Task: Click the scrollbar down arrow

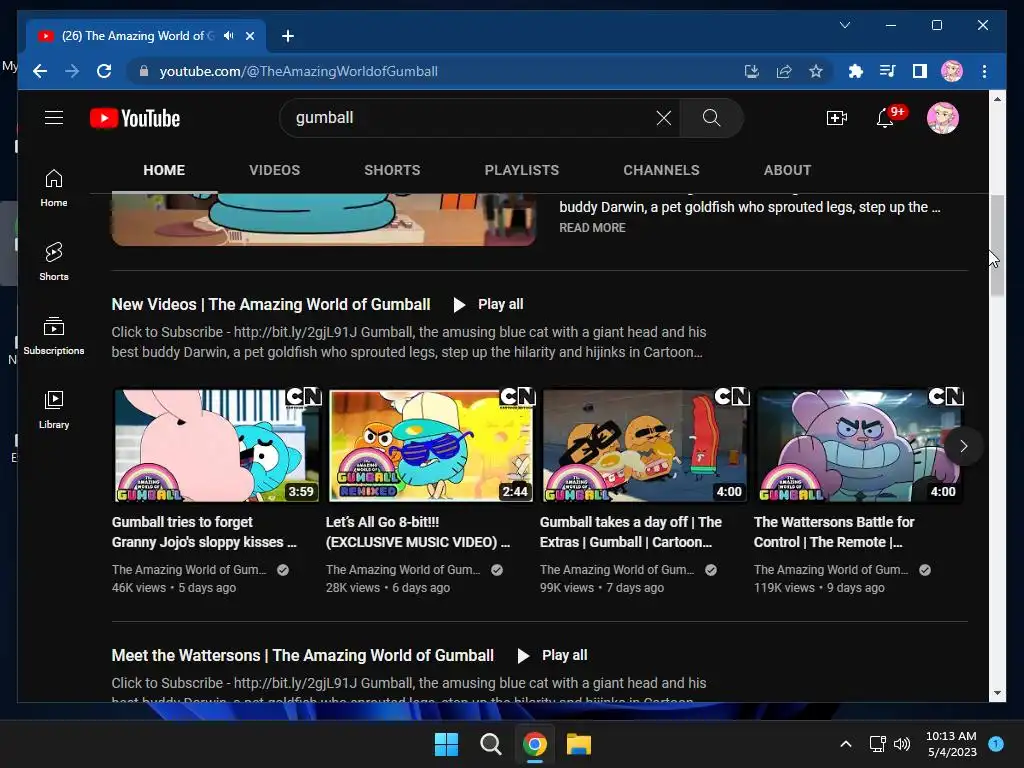Action: pyautogui.click(x=997, y=693)
